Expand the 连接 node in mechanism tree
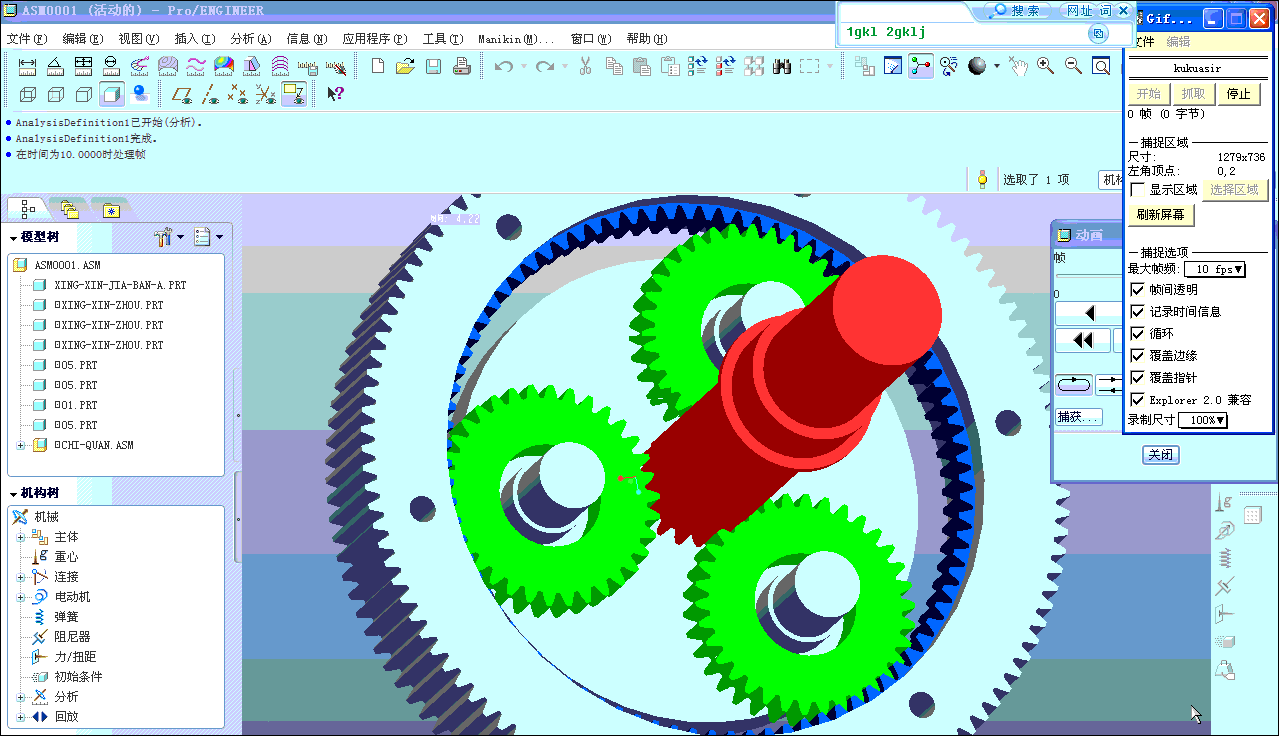The width and height of the screenshot is (1279, 736). [x=21, y=577]
